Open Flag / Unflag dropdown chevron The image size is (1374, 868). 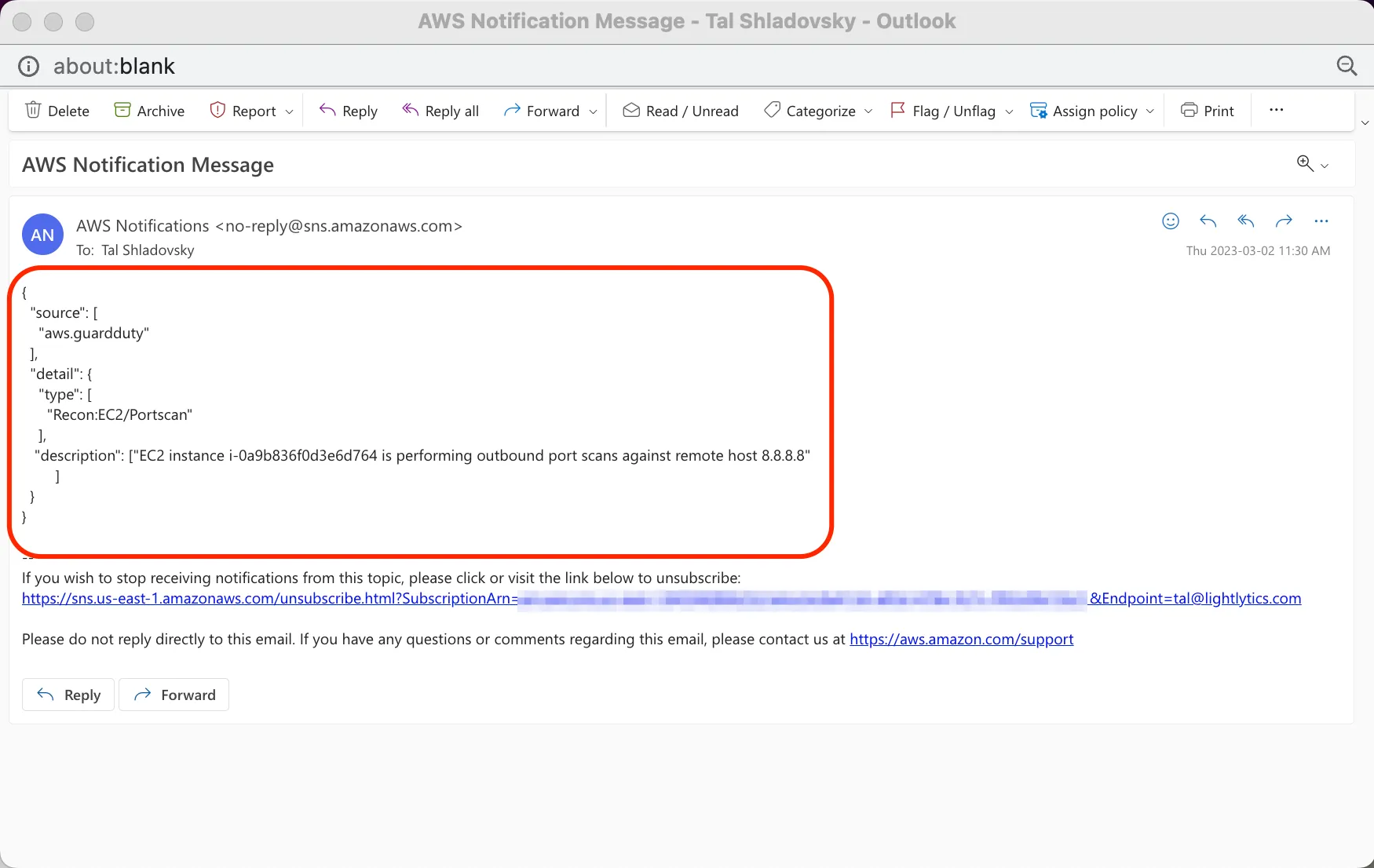1009,111
